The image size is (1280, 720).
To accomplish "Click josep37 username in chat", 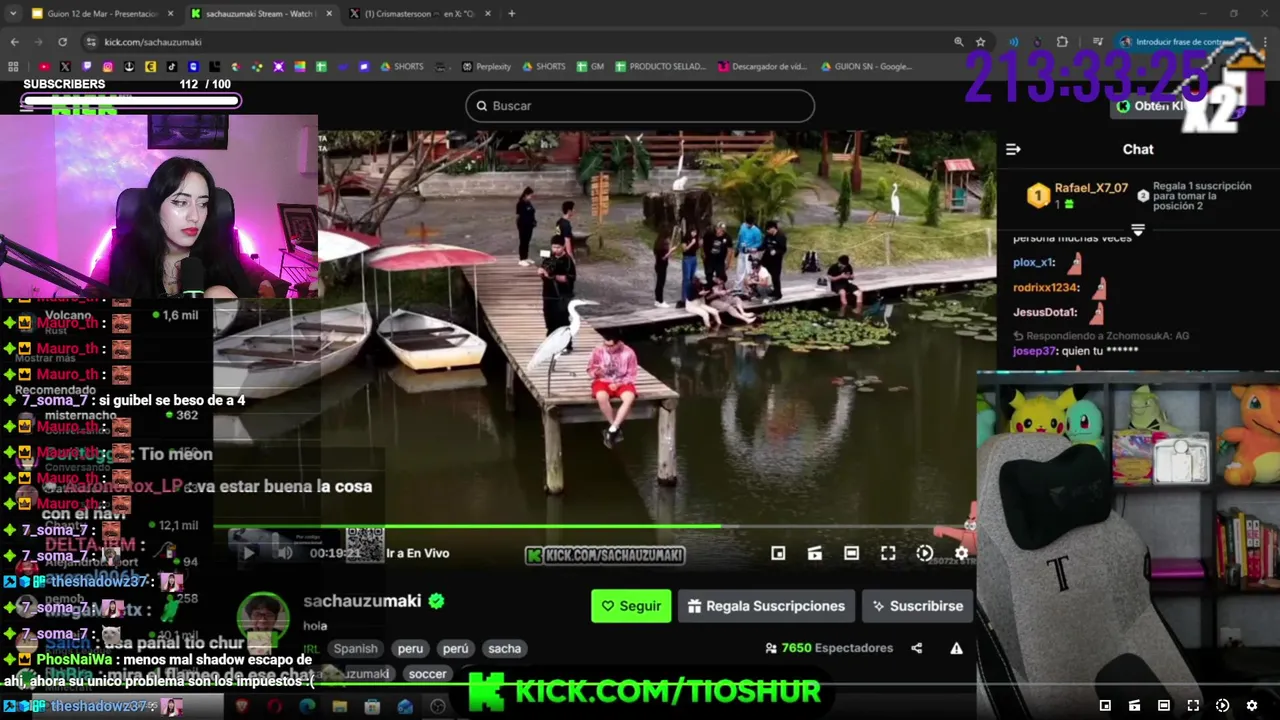I will 1034,351.
